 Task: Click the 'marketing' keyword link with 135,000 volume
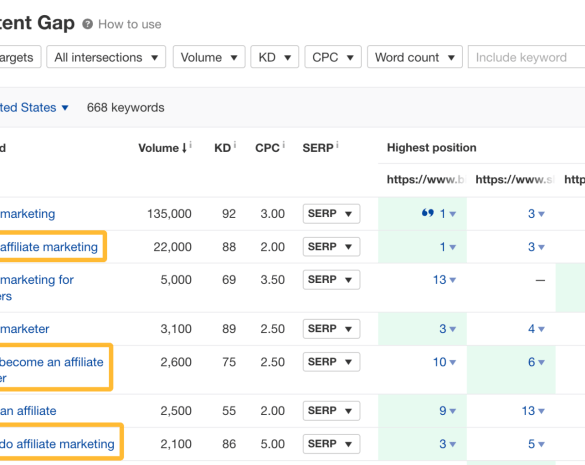coord(28,214)
